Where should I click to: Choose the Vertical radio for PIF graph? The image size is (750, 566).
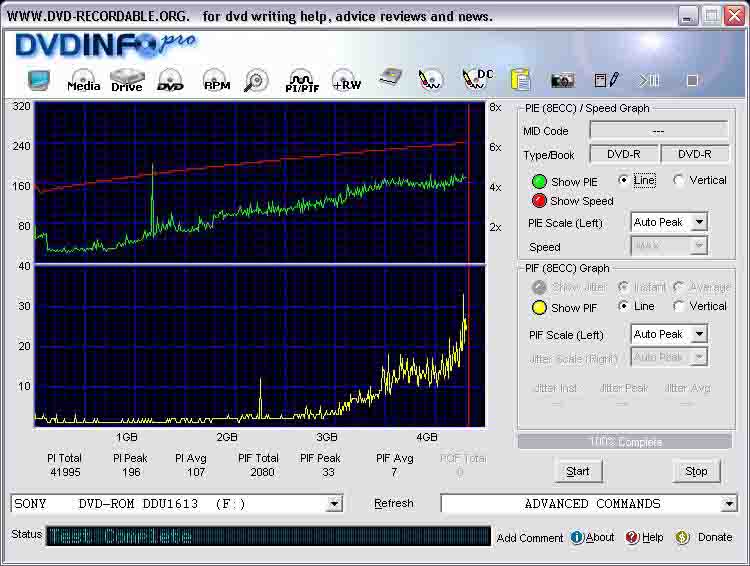[x=680, y=307]
